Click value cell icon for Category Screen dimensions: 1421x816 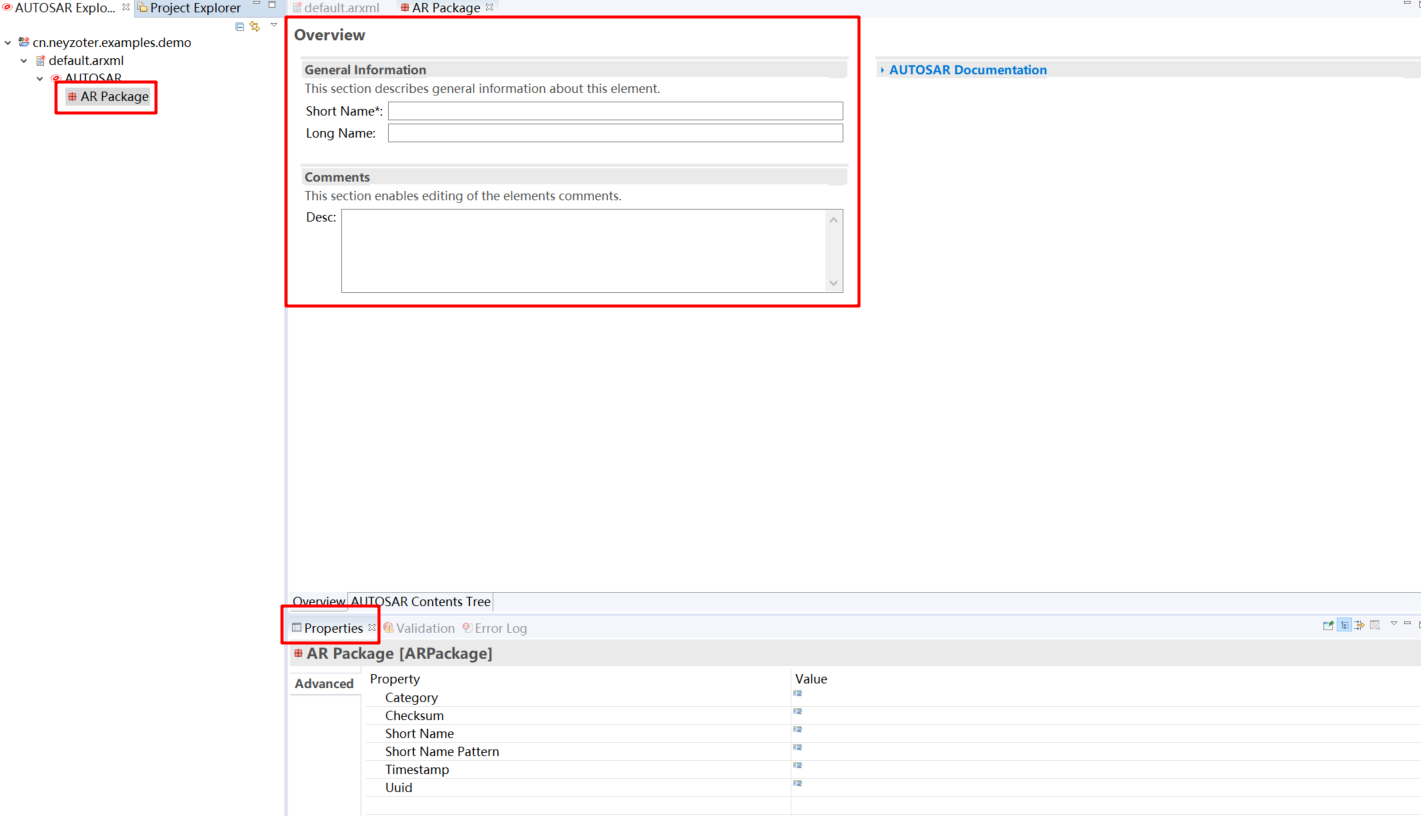[797, 693]
